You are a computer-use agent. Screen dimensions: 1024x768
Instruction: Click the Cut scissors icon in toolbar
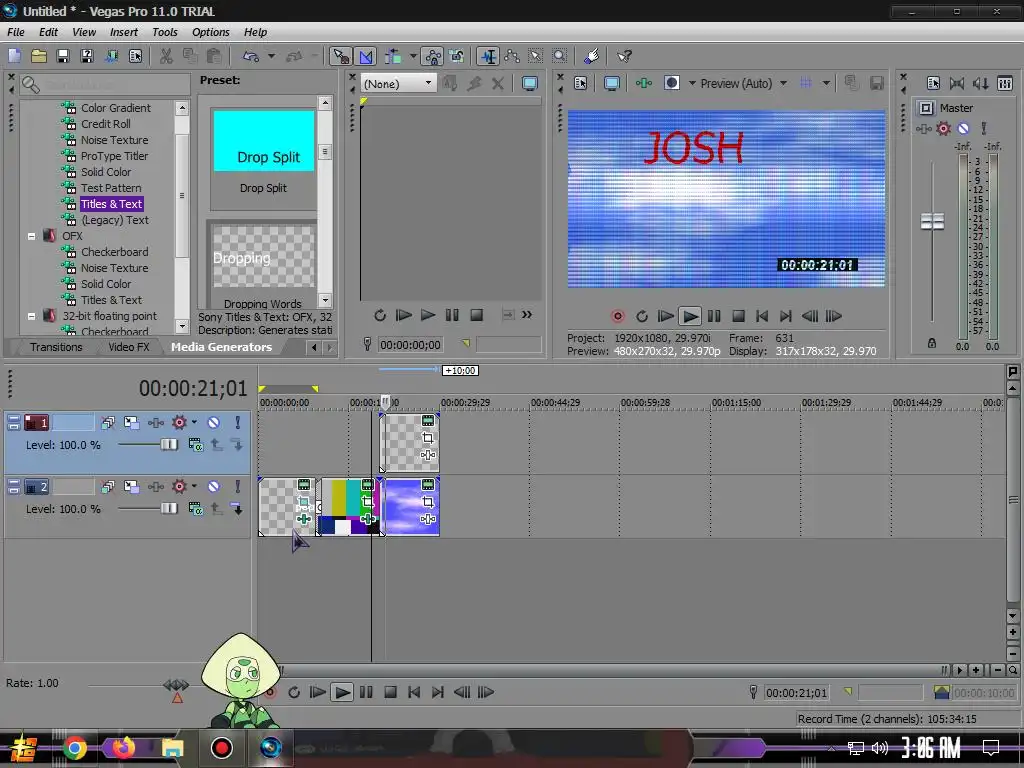(x=167, y=56)
